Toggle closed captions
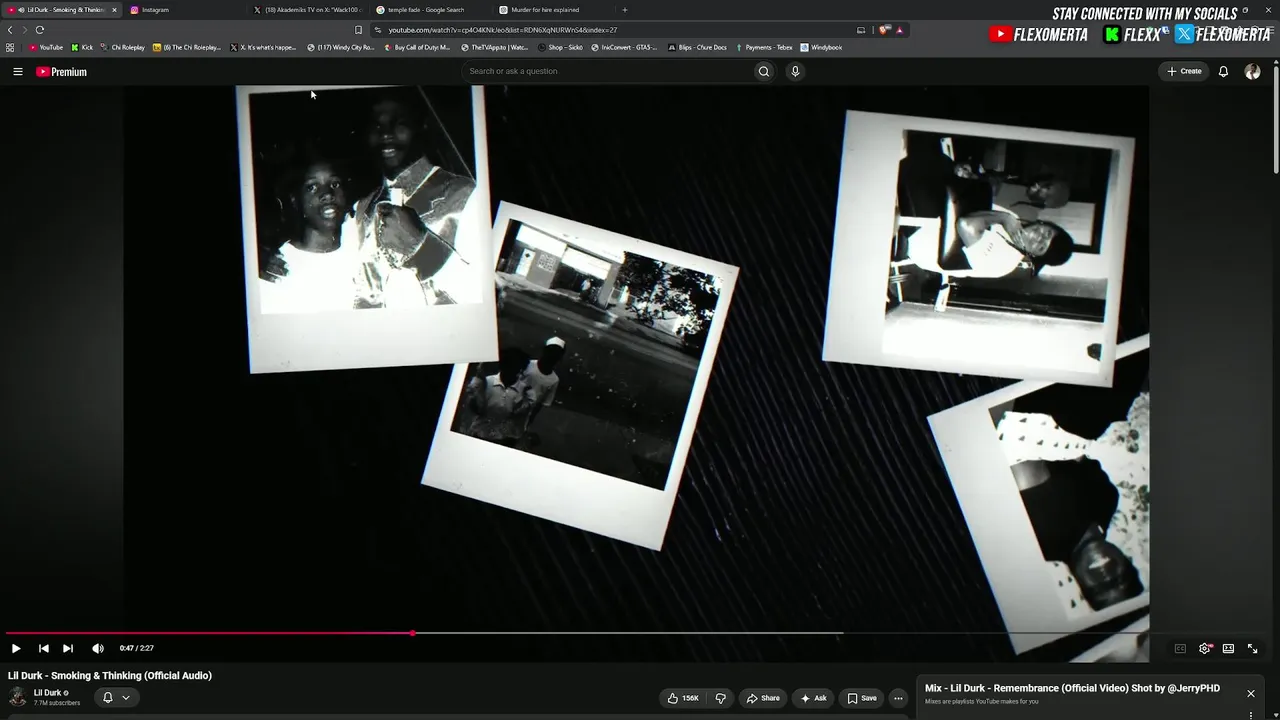 click(x=1180, y=648)
